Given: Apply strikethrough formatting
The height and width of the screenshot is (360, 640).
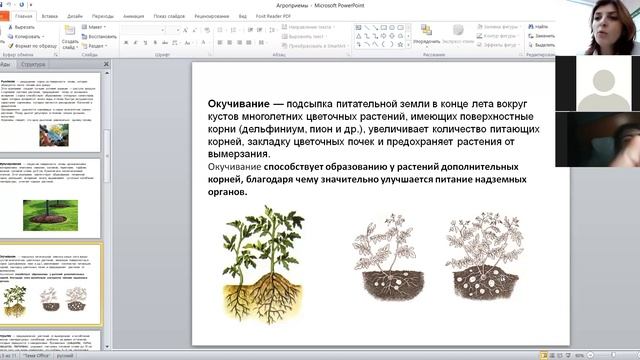Looking at the screenshot, I should (165, 42).
